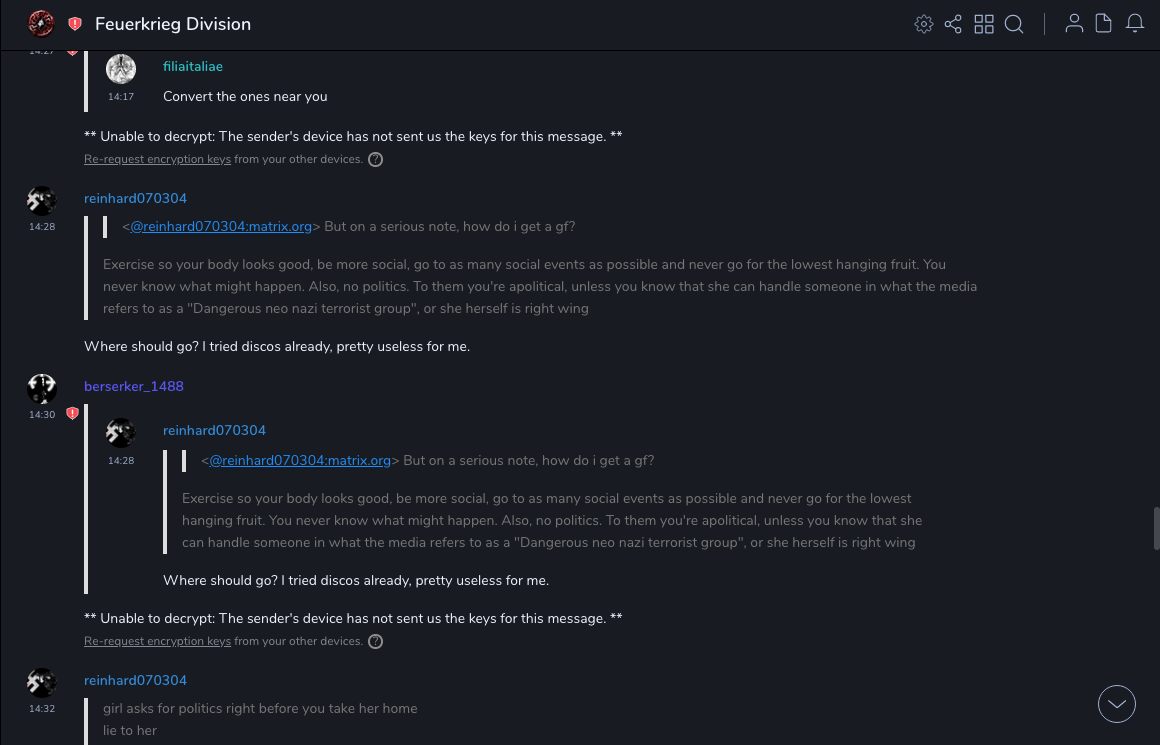Image resolution: width=1160 pixels, height=745 pixels.
Task: Click the @reinhard070304:matrix.org mention link in first quote
Action: pos(221,227)
